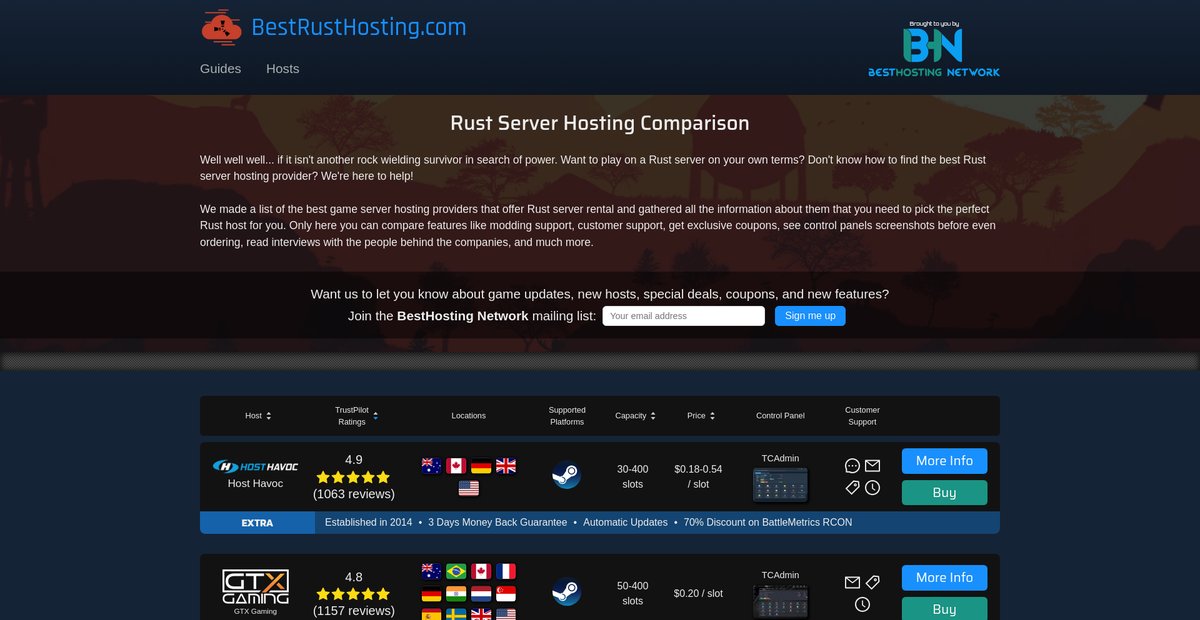This screenshot has width=1200, height=620.
Task: Click Host Havoc clock support icon
Action: (x=872, y=487)
